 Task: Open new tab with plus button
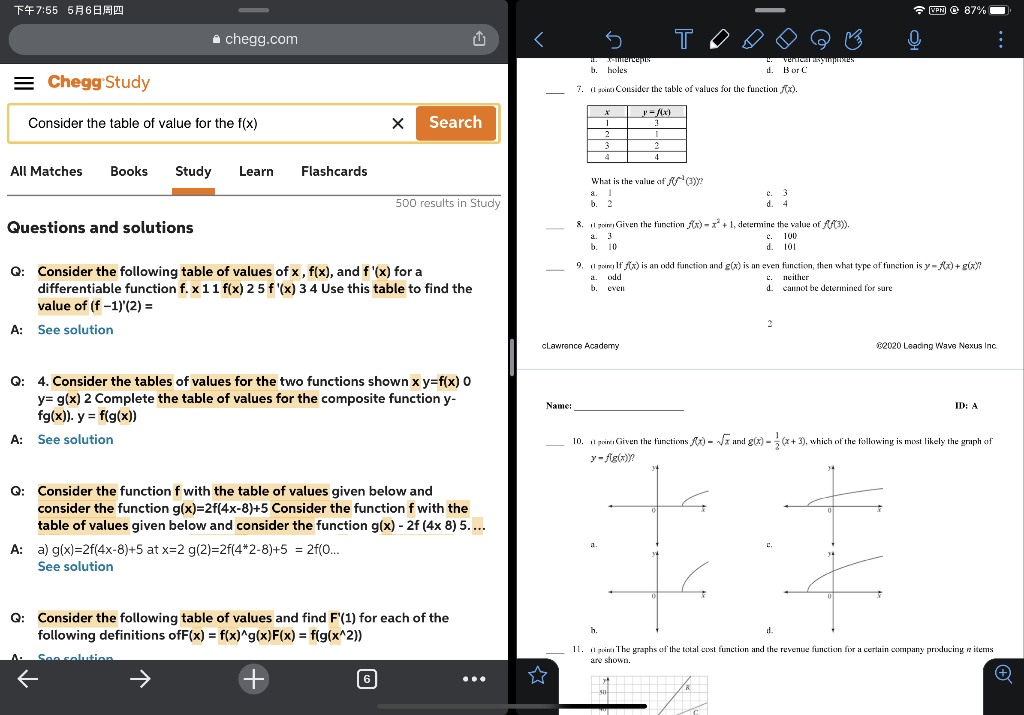pyautogui.click(x=253, y=679)
